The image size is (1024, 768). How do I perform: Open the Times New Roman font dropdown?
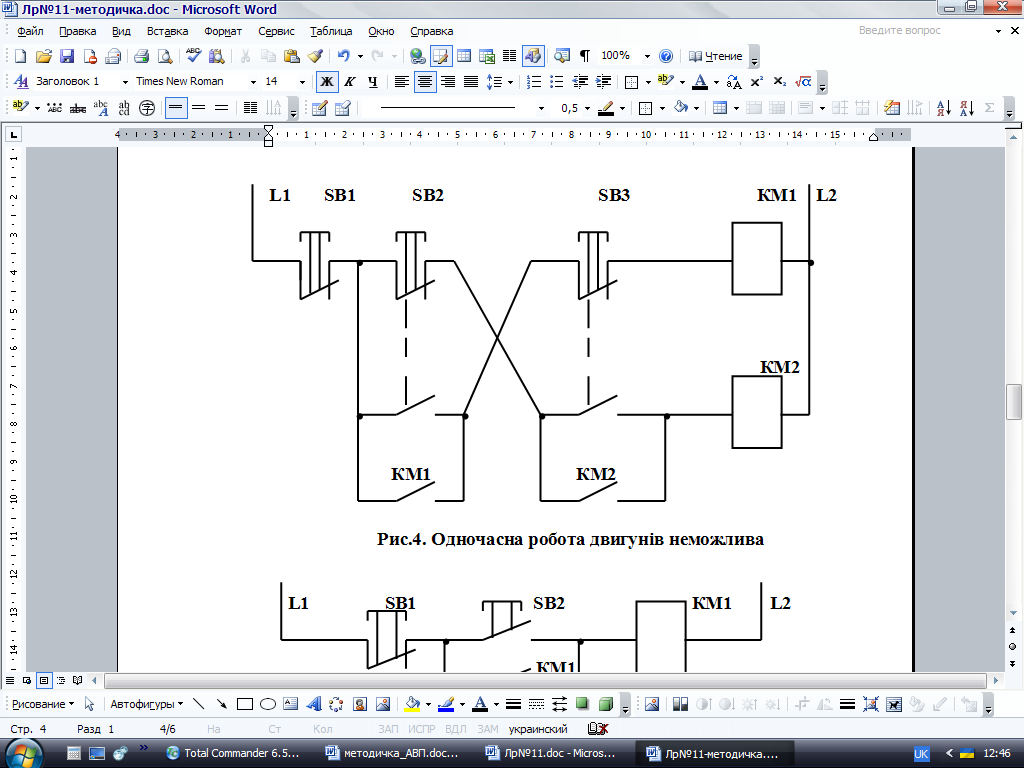click(x=253, y=82)
